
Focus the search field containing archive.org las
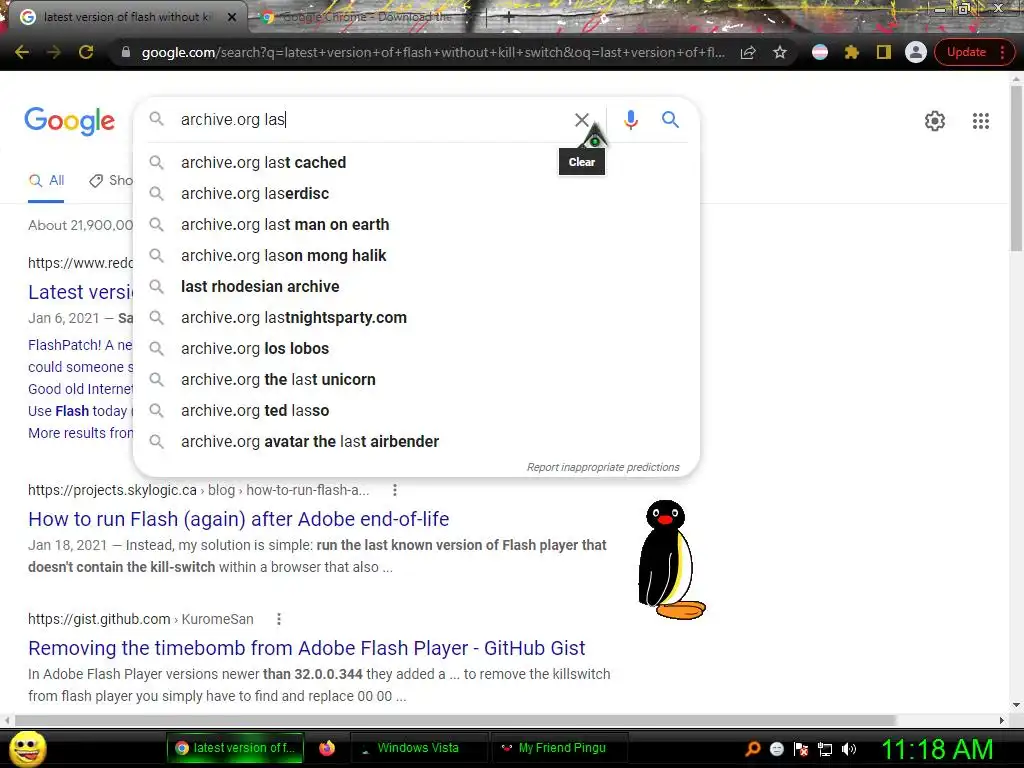[x=372, y=120]
